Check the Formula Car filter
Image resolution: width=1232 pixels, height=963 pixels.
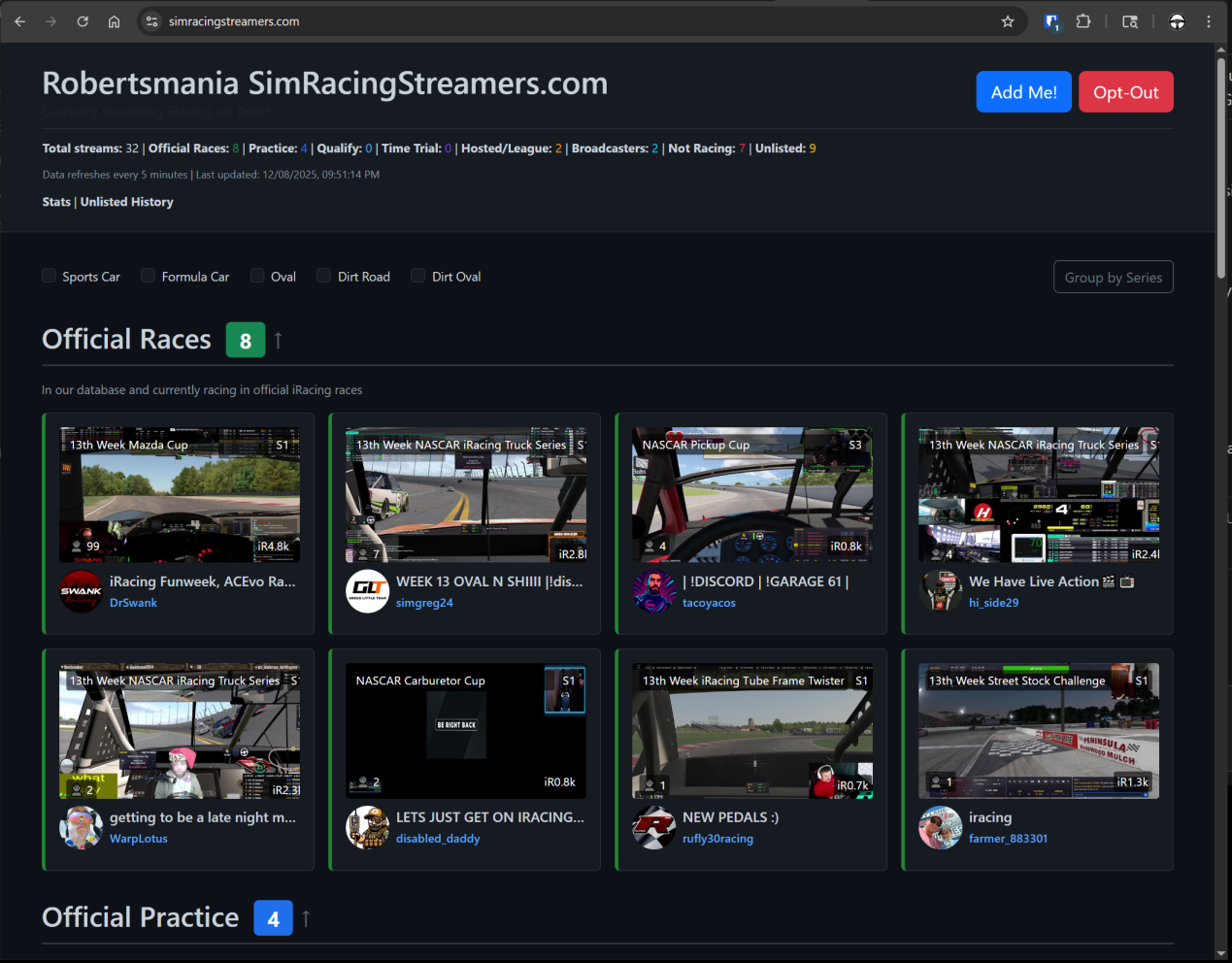[149, 276]
